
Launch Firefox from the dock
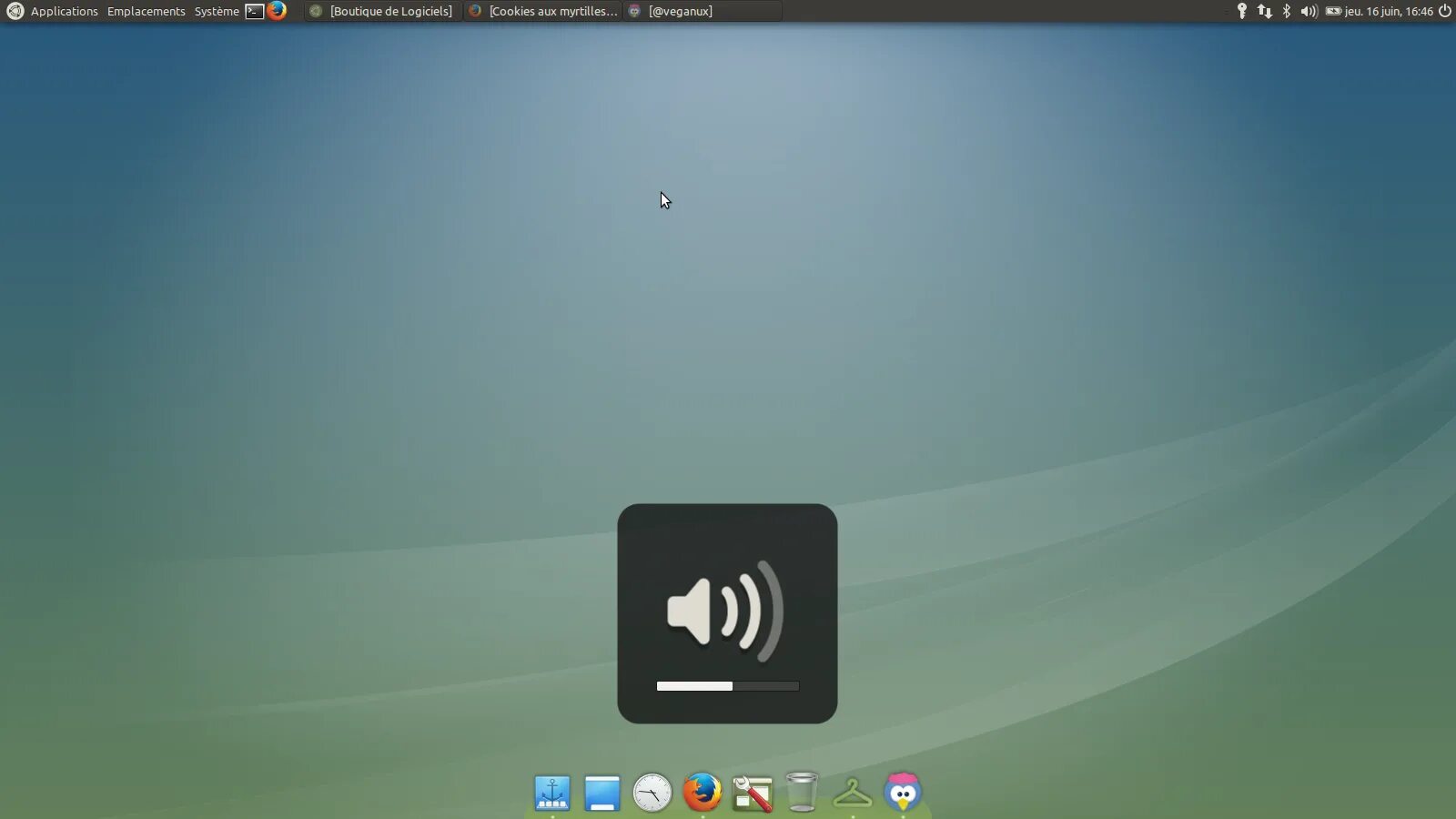[703, 793]
